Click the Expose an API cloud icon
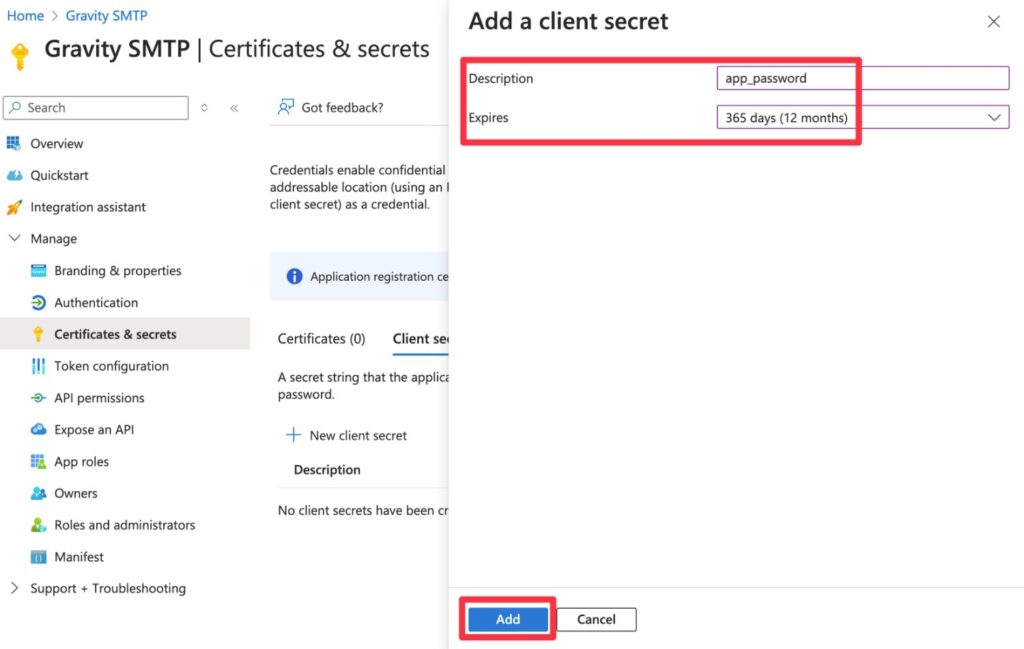The height and width of the screenshot is (649, 1024). pyautogui.click(x=39, y=429)
